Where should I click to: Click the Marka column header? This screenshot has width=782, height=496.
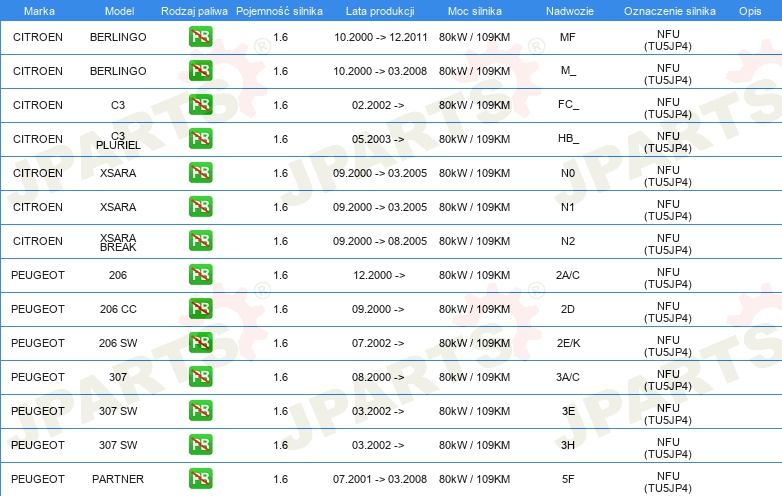pyautogui.click(x=38, y=10)
